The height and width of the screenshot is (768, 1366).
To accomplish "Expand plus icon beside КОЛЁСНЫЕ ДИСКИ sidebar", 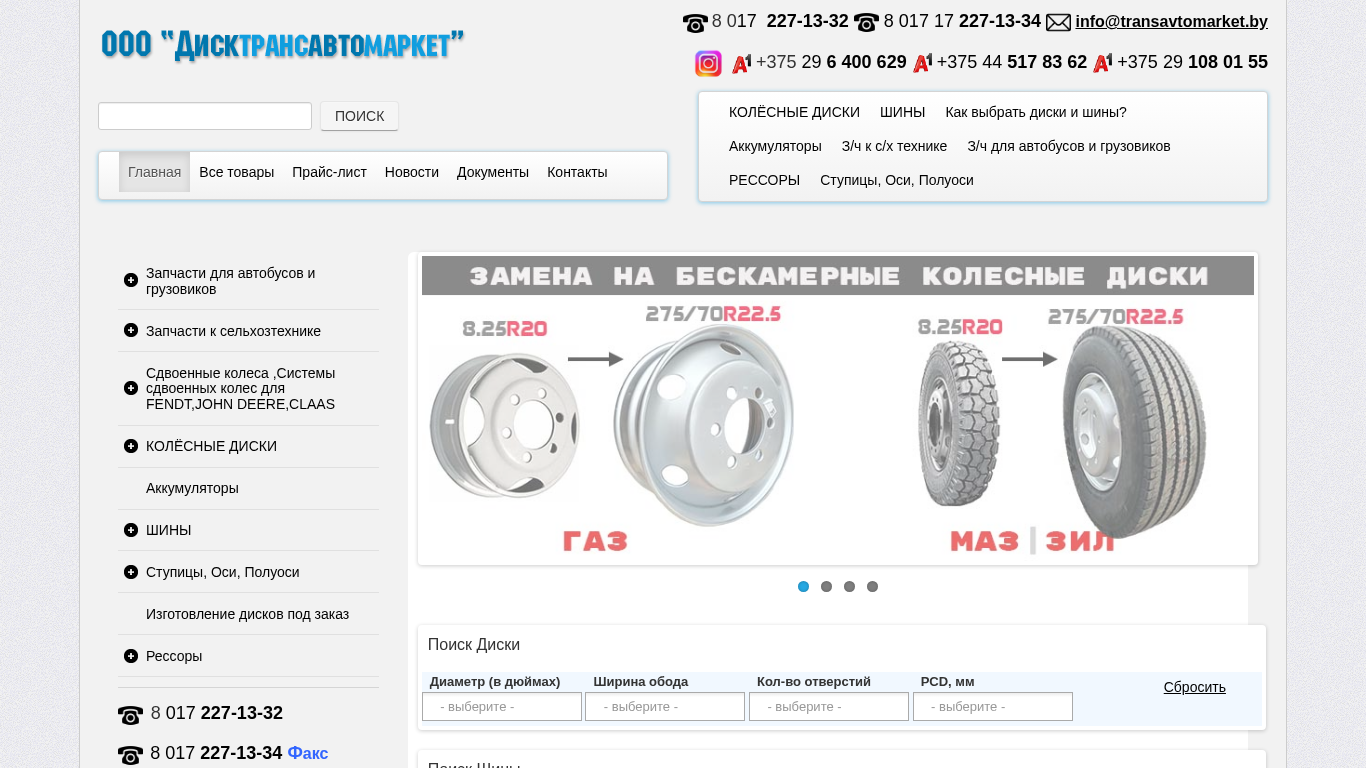I will [131, 446].
